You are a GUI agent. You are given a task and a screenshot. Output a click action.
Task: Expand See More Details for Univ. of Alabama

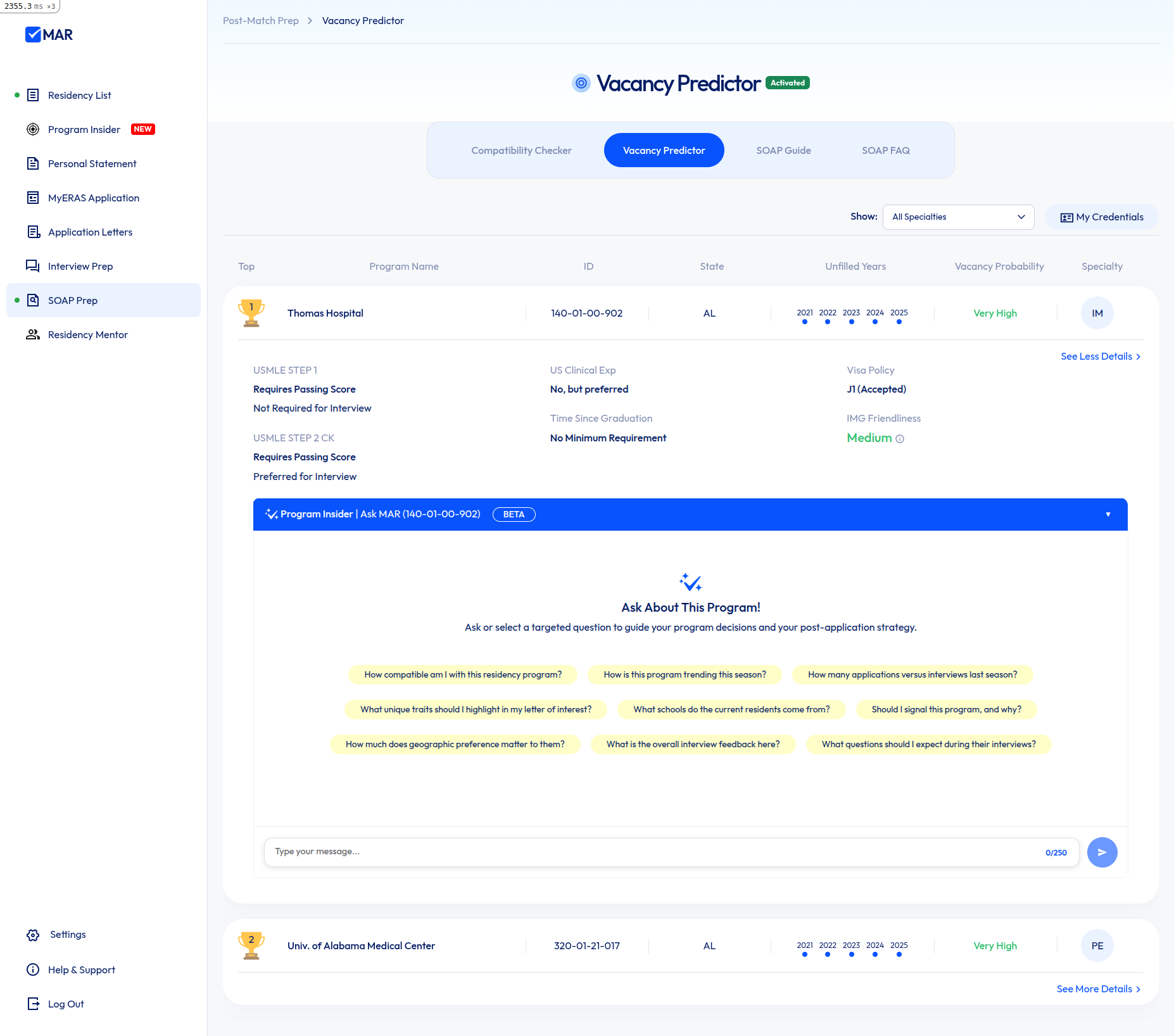[x=1098, y=989]
